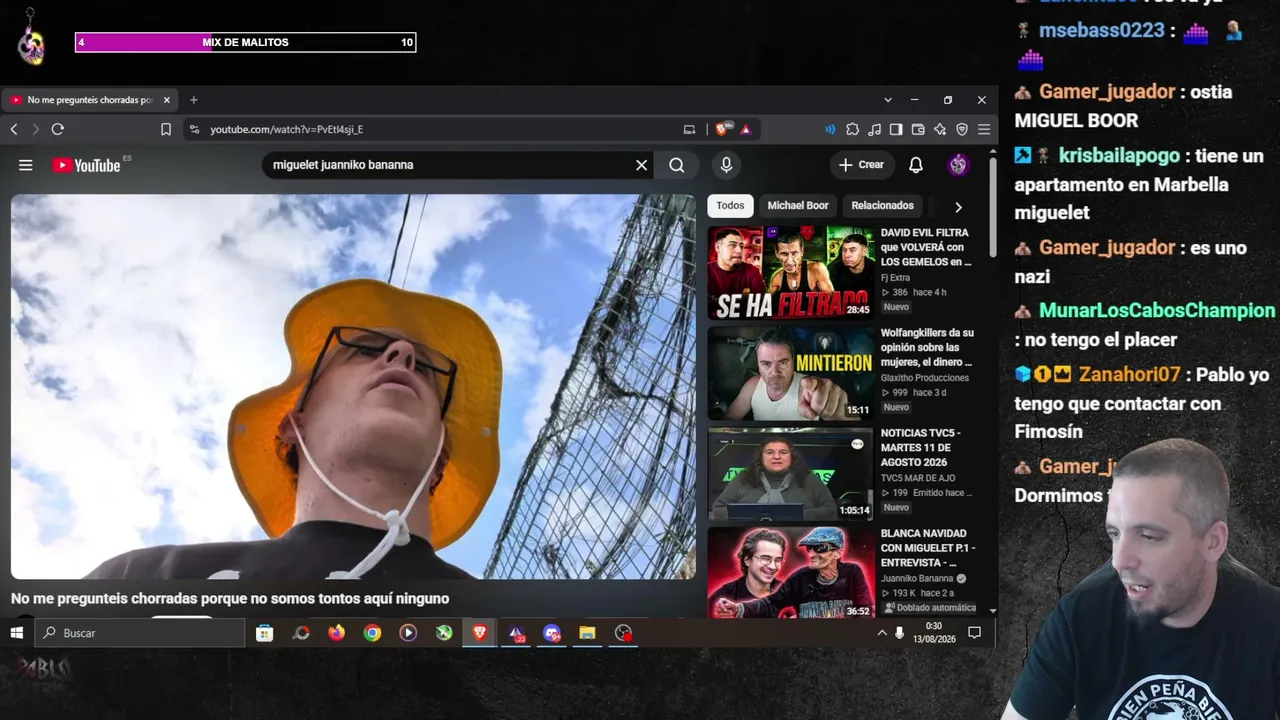1280x720 pixels.
Task: Open the Brave VPN shield icon
Action: click(962, 129)
